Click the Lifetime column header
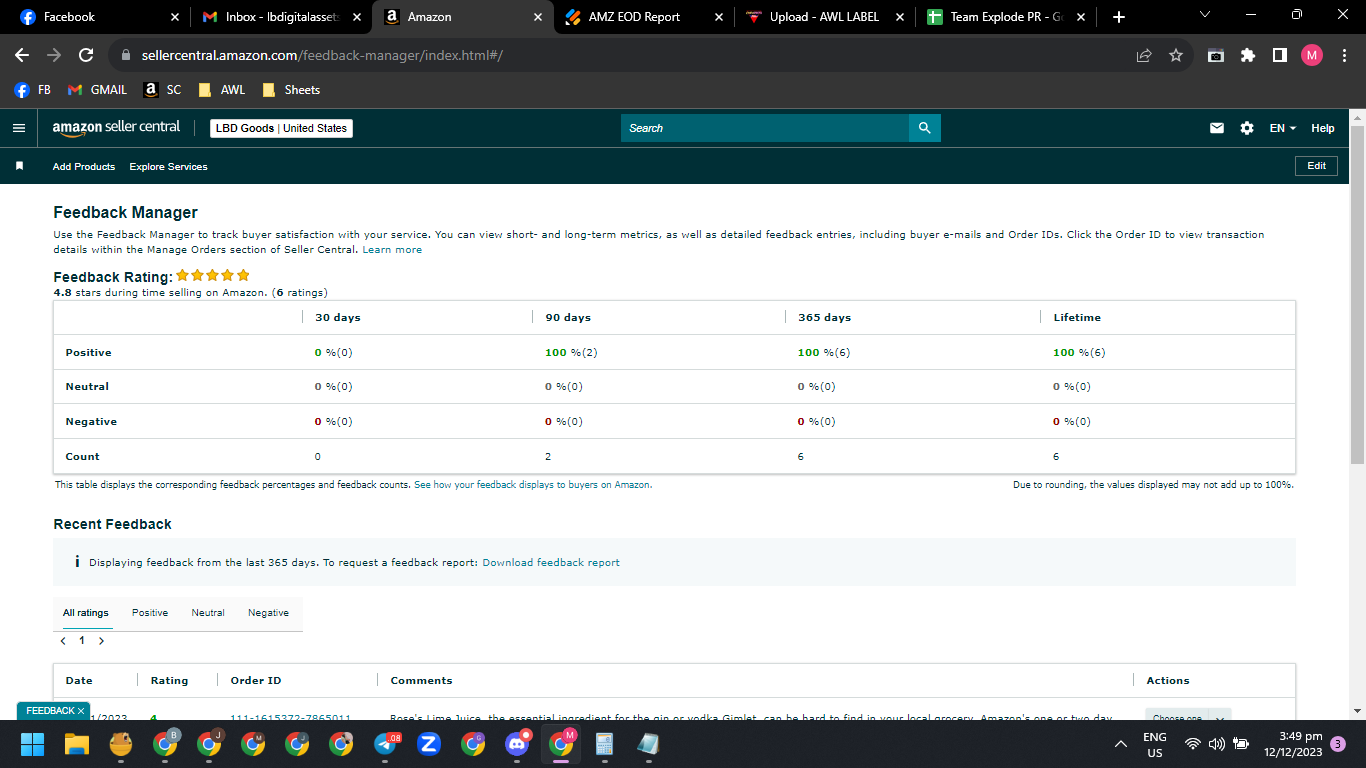This screenshot has height=768, width=1366. pos(1077,317)
